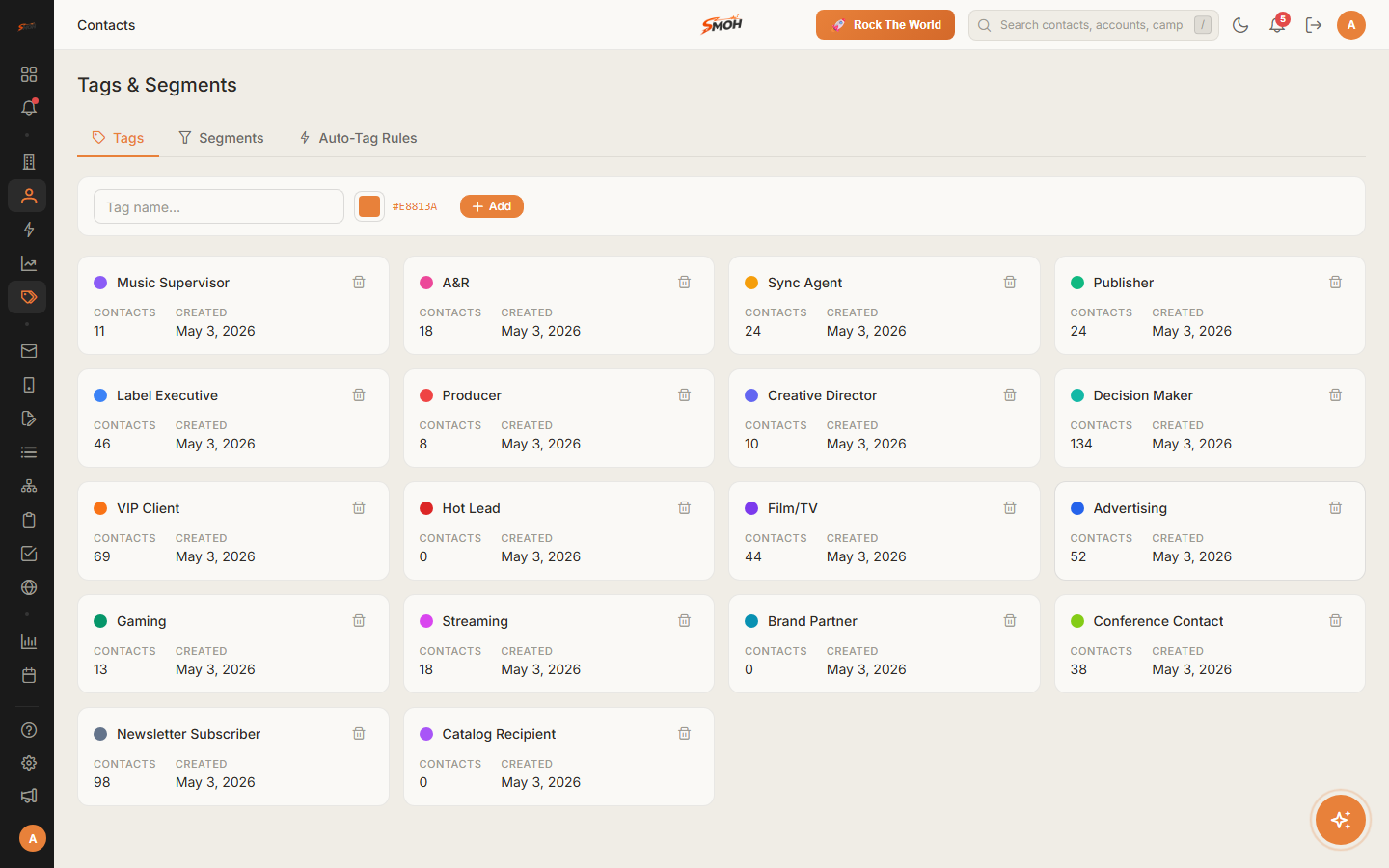
Task: Open the list icon in sidebar
Action: (x=29, y=452)
